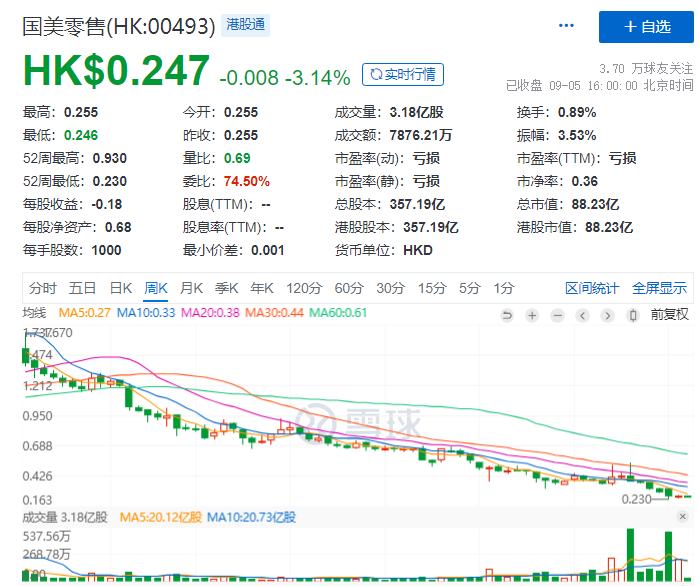Switch to 月K monthly chart tab
Screen dimensions: 699x586
coord(191,288)
